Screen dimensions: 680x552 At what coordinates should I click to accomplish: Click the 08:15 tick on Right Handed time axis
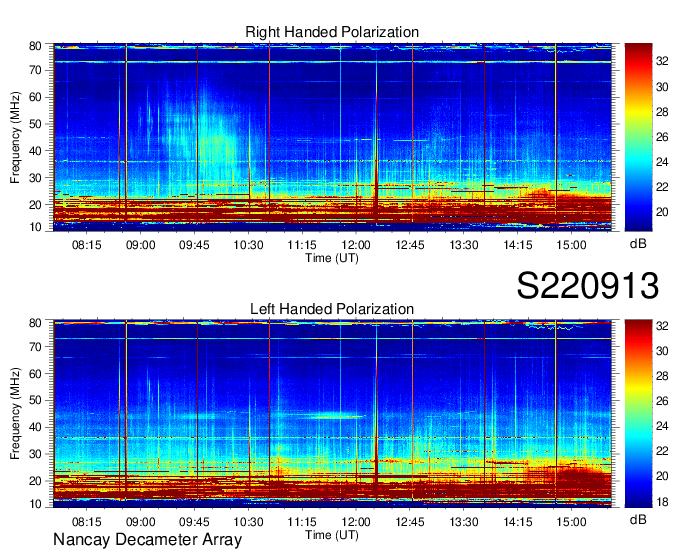87,245
